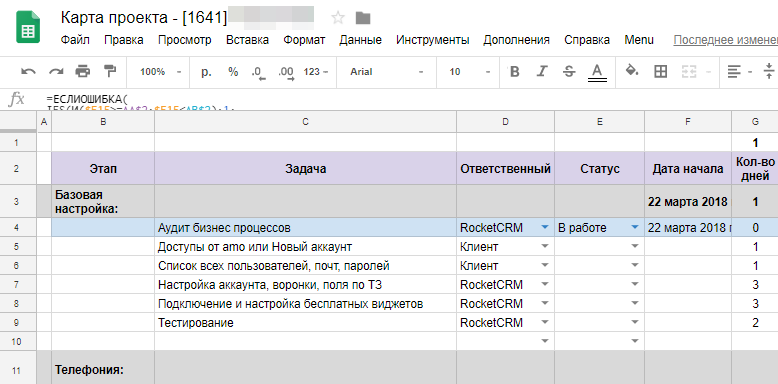This screenshot has height=384, width=778.
Task: Open the Файл menu
Action: pos(75,40)
